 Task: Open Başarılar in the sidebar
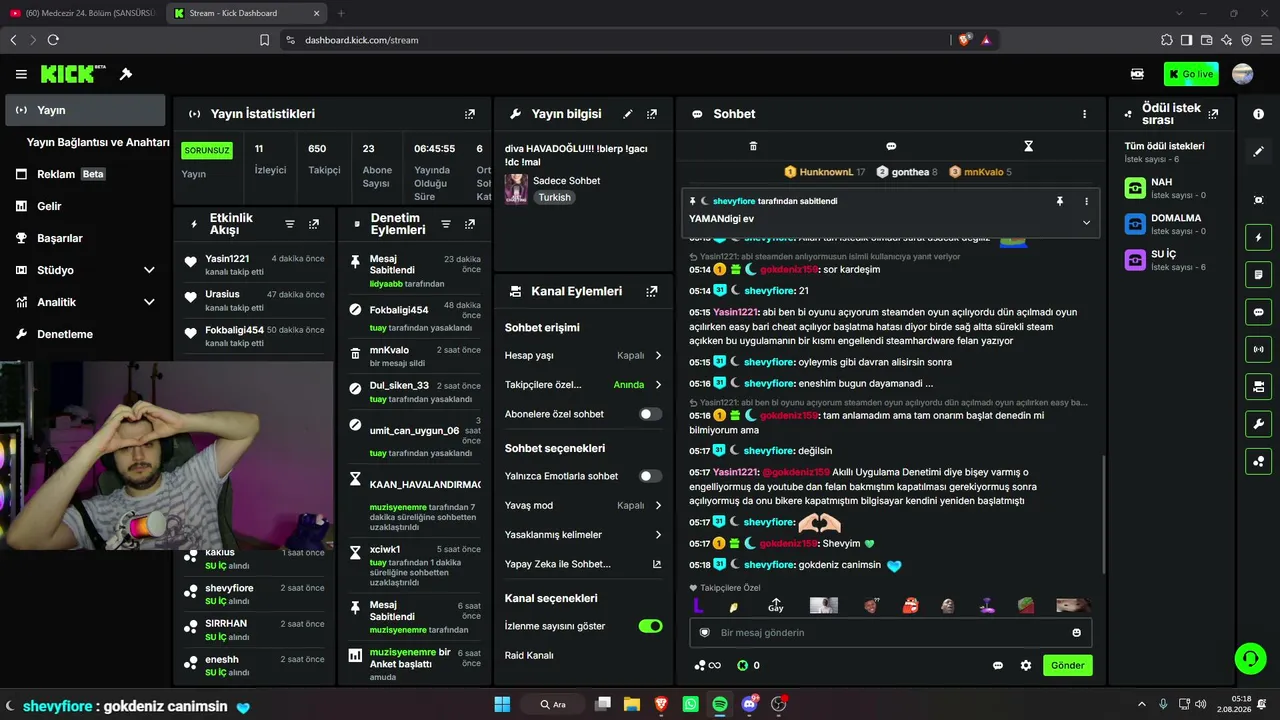(x=85, y=238)
